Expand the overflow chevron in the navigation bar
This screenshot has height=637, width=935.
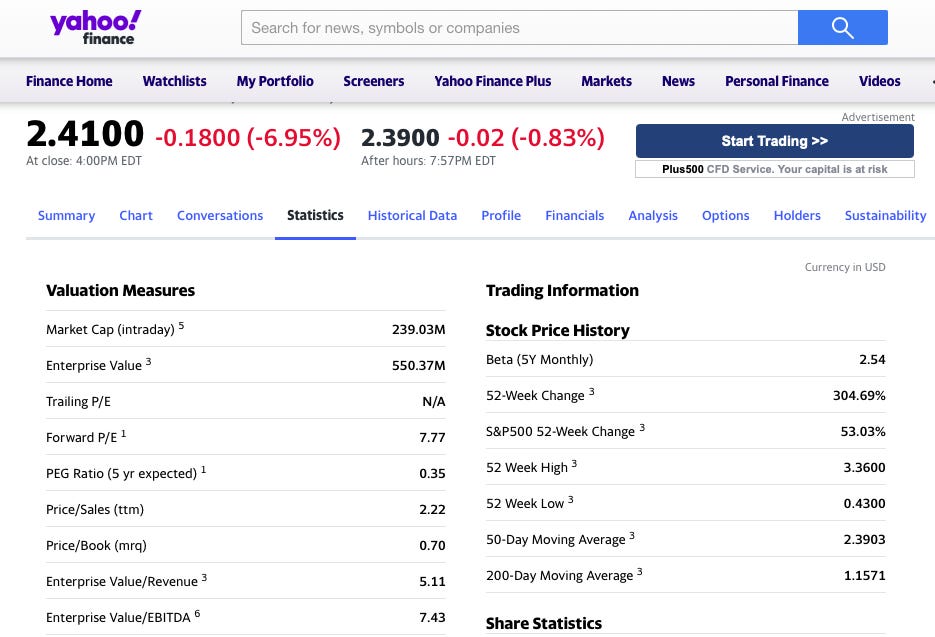931,81
